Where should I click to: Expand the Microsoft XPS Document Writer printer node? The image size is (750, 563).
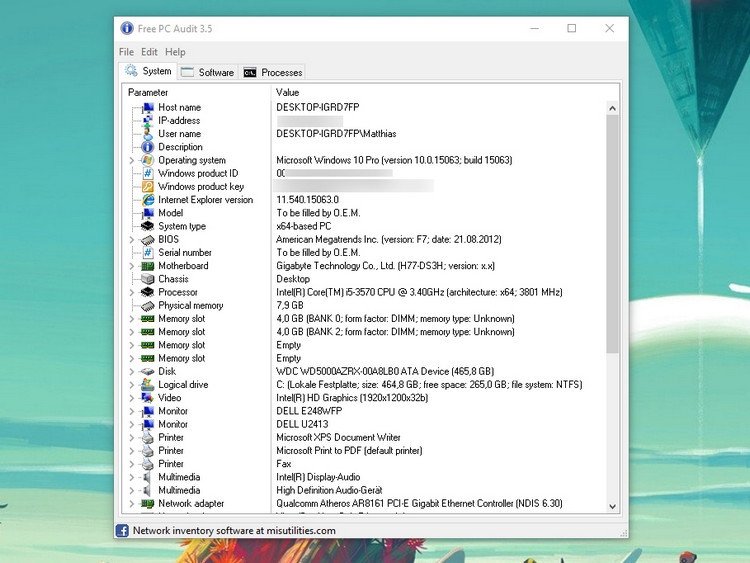(x=132, y=437)
